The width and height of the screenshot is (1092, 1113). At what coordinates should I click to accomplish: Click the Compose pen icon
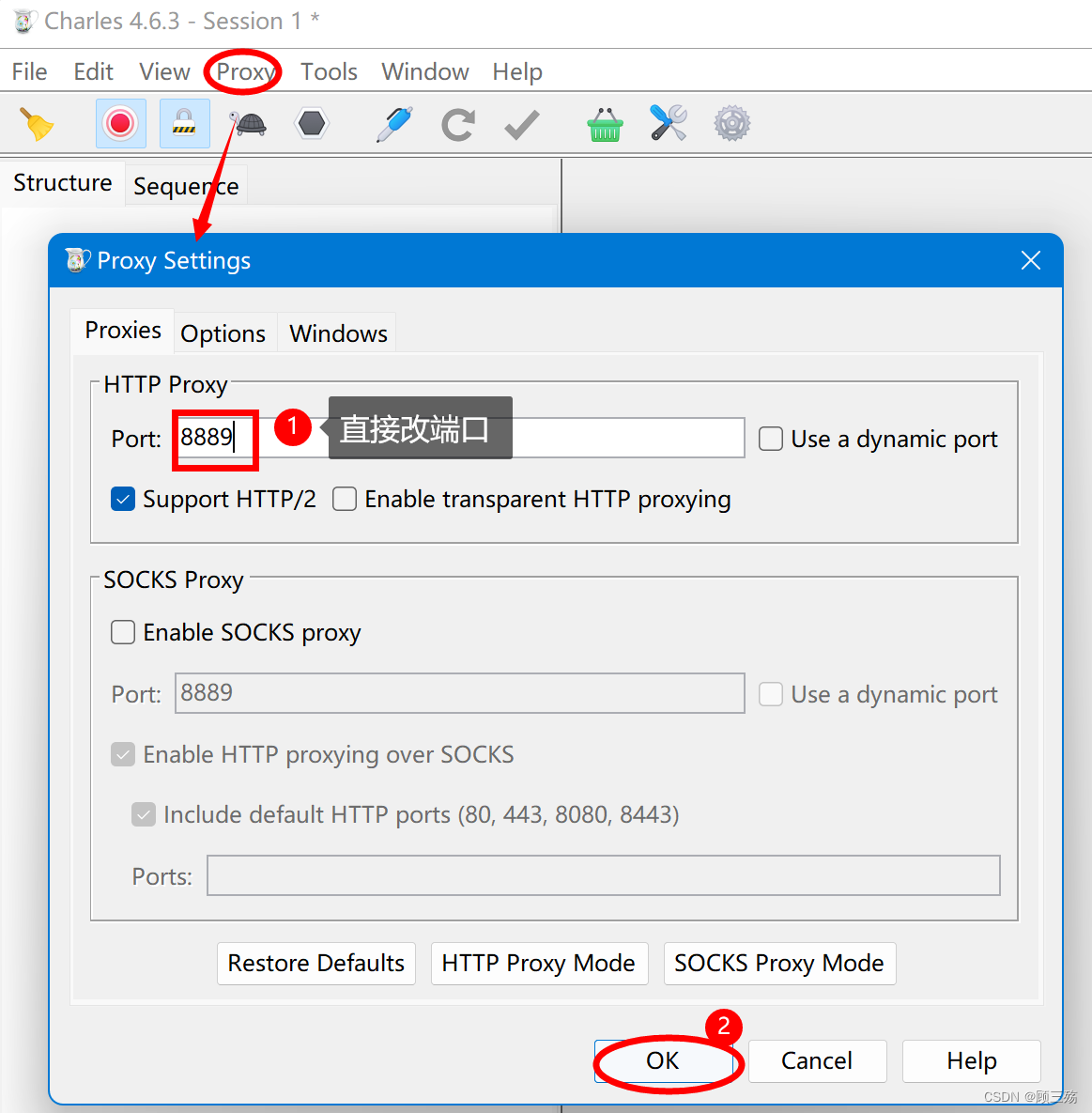pyautogui.click(x=394, y=124)
